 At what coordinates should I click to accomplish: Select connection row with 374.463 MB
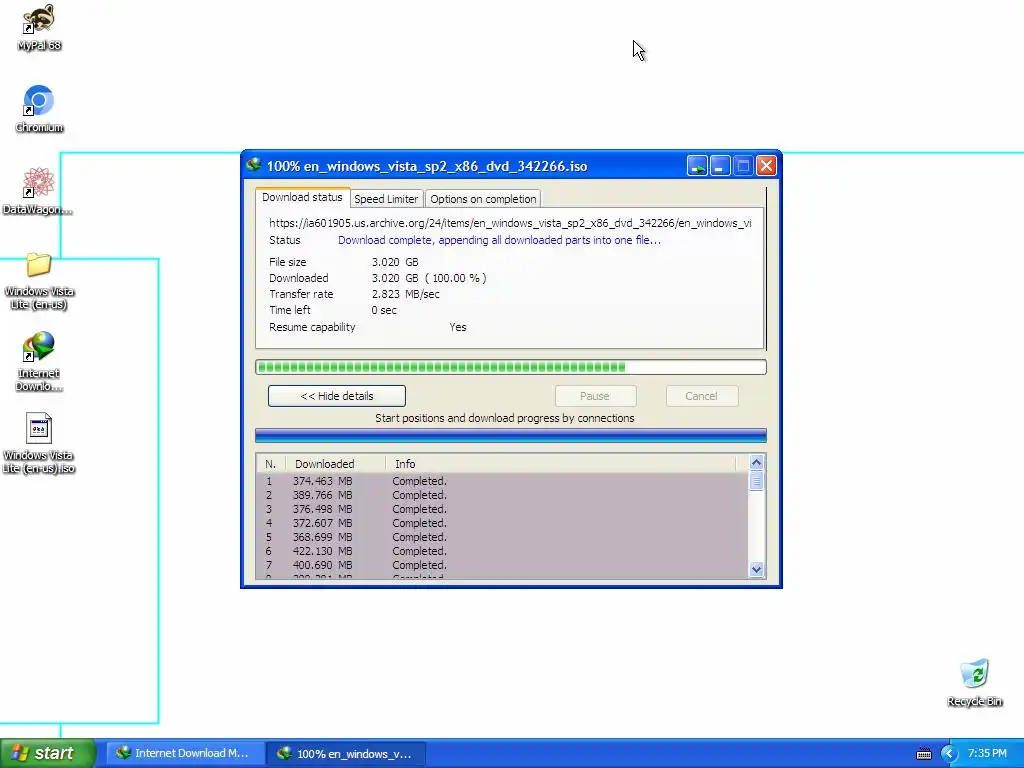coord(502,481)
